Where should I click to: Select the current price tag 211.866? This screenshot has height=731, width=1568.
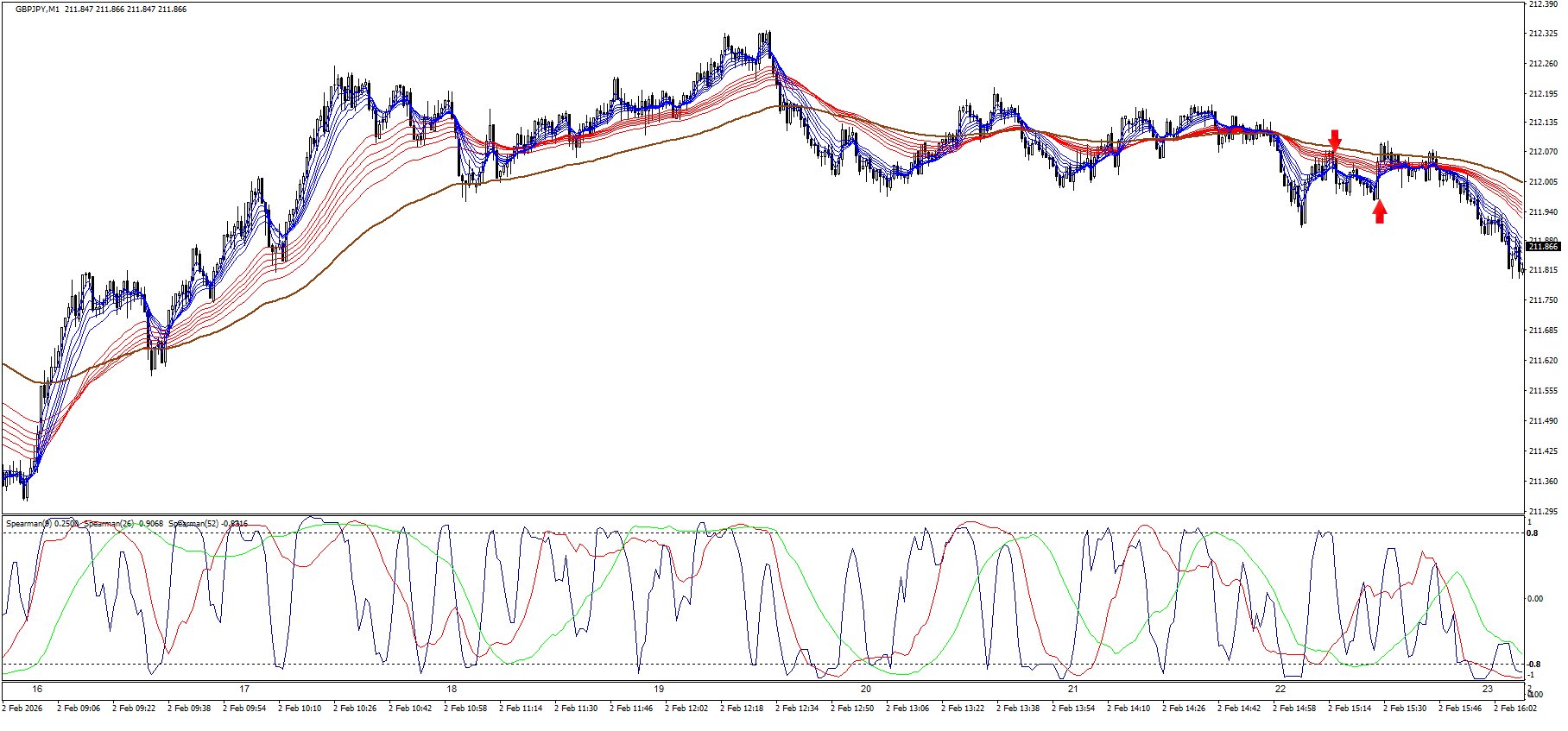(x=1543, y=247)
